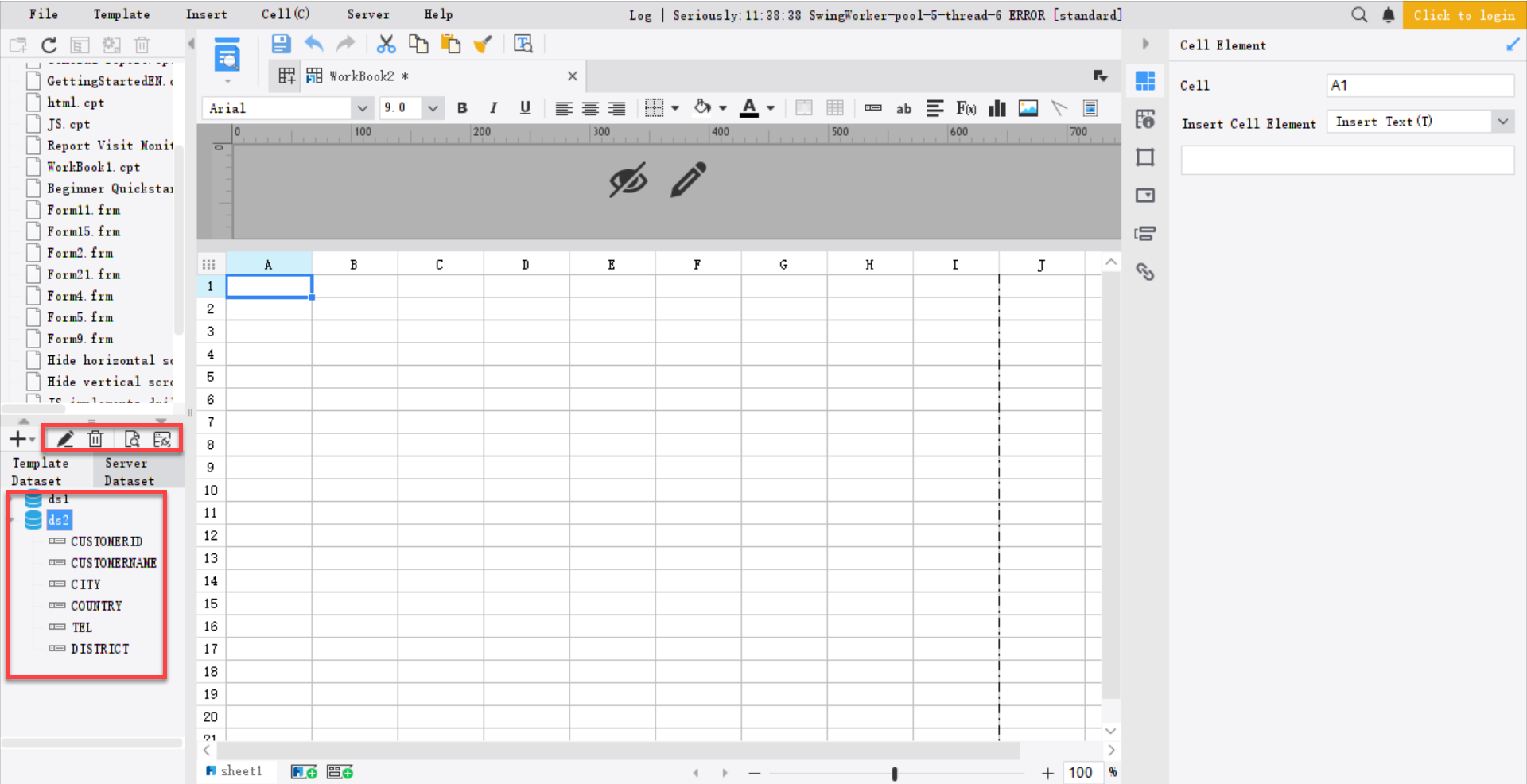Toggle the hide report header eye icon
This screenshot has height=784, width=1527.
[628, 180]
